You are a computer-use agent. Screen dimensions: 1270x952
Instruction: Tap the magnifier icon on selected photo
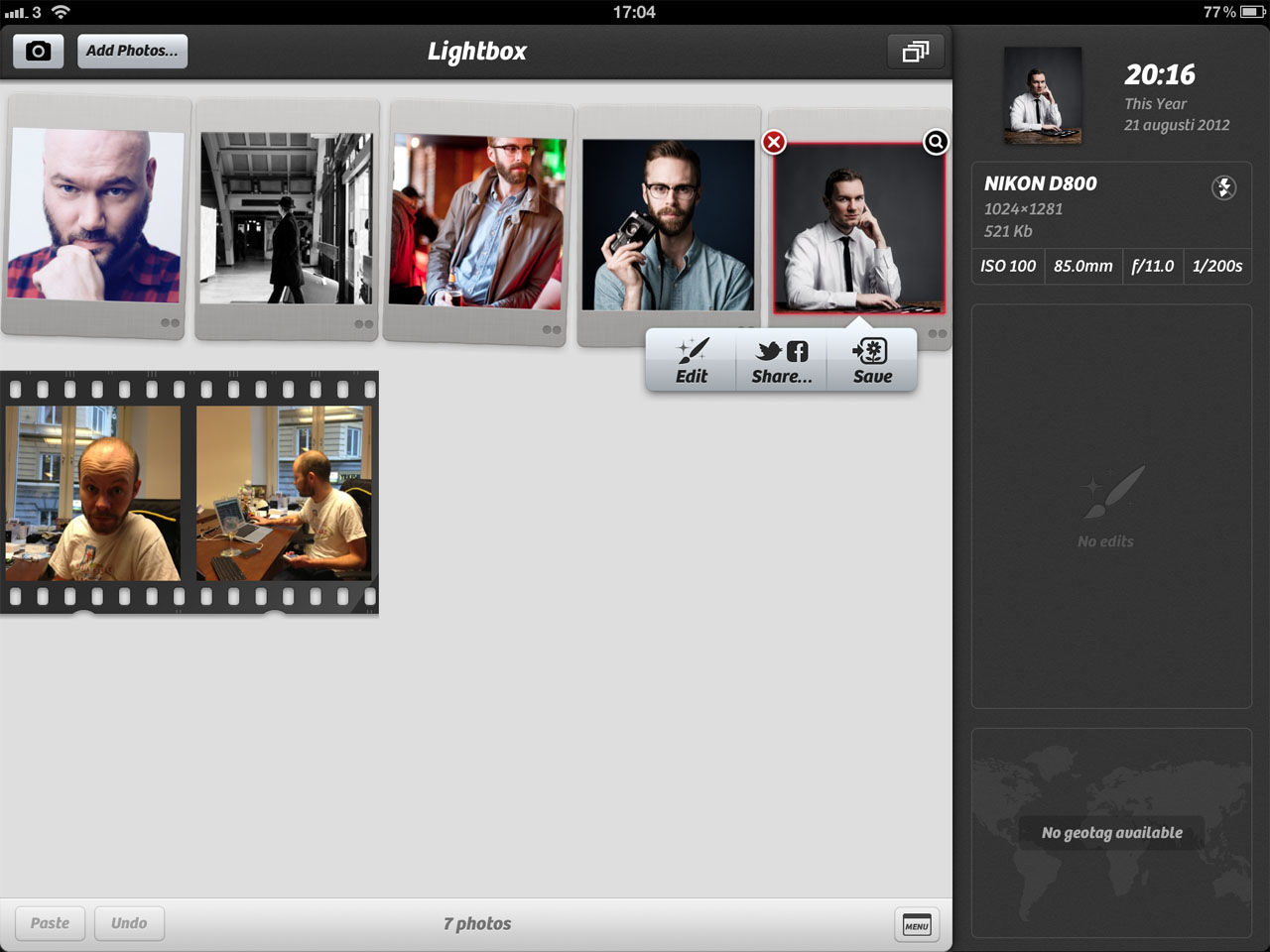pos(935,142)
